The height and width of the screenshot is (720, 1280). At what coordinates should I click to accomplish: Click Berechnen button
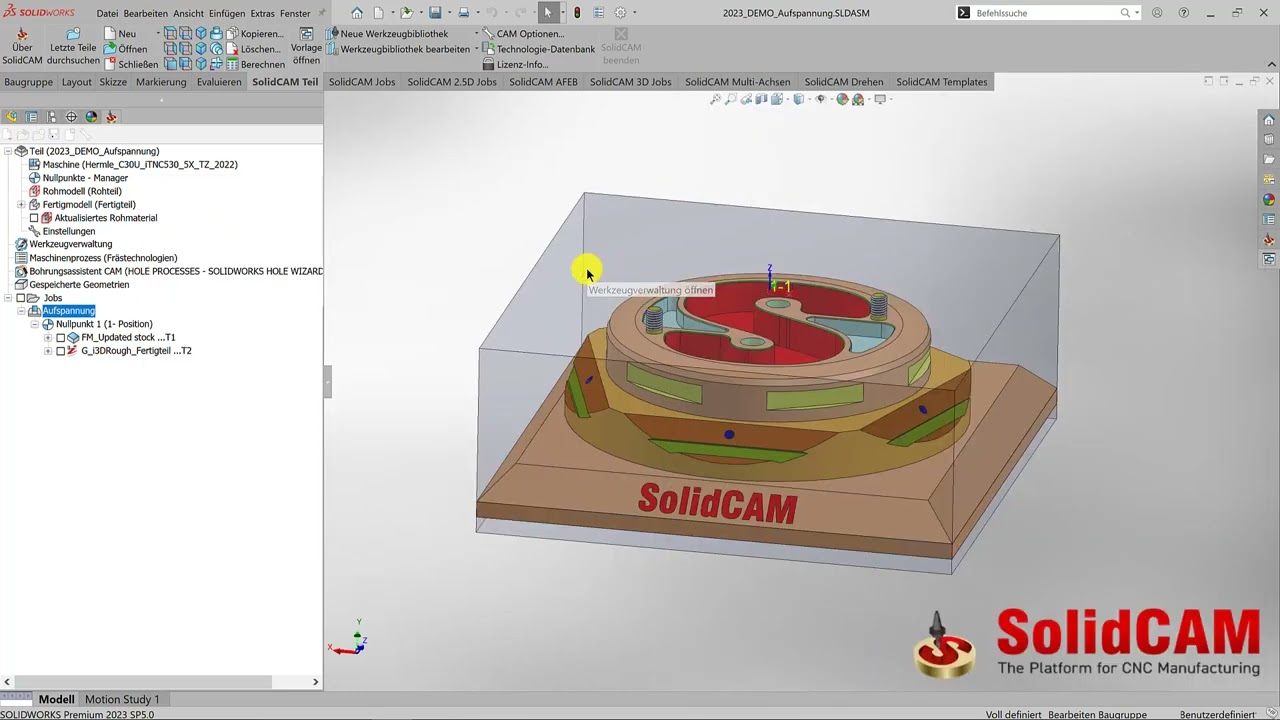(x=254, y=64)
